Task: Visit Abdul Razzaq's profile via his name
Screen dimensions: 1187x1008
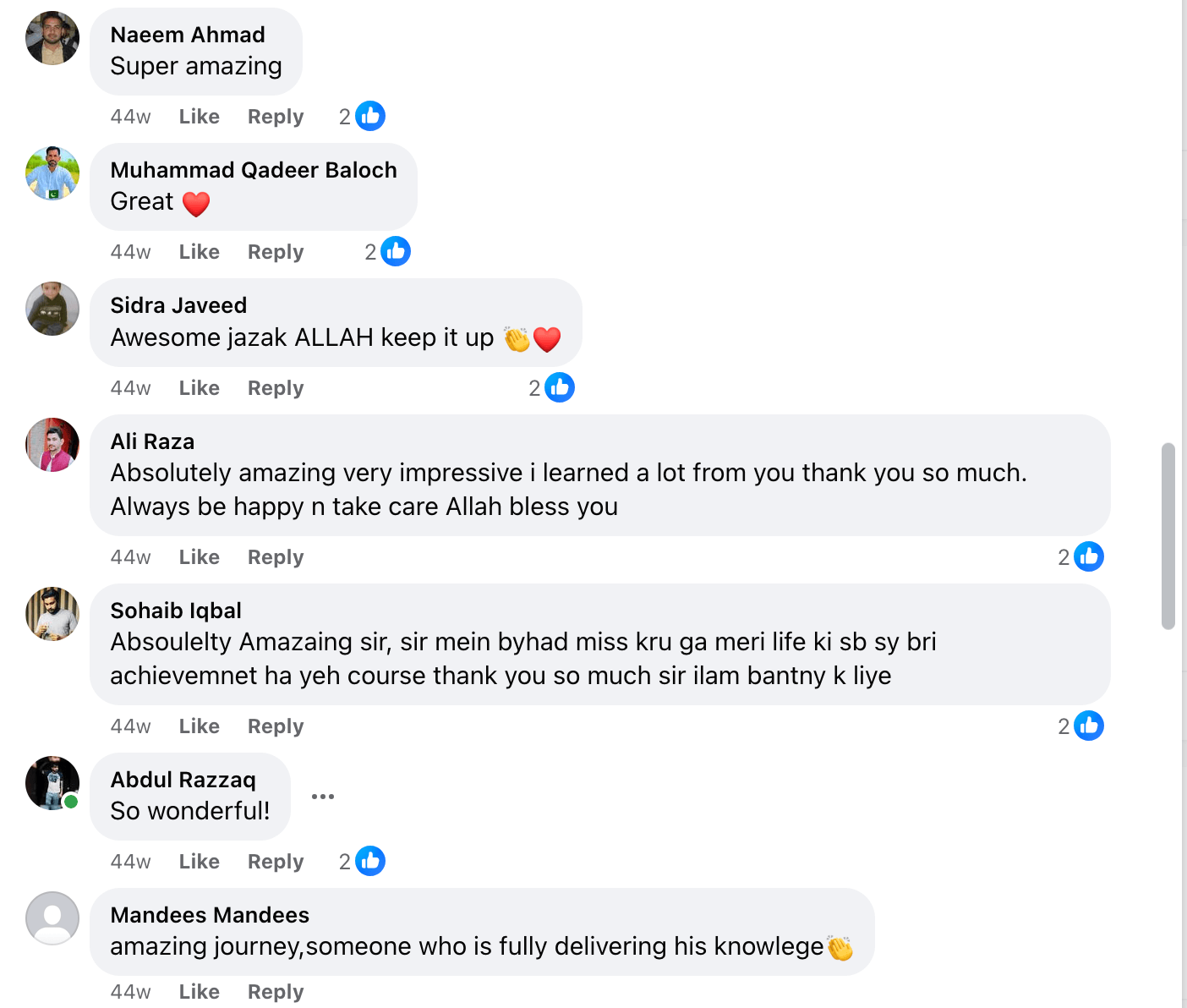Action: pos(183,780)
